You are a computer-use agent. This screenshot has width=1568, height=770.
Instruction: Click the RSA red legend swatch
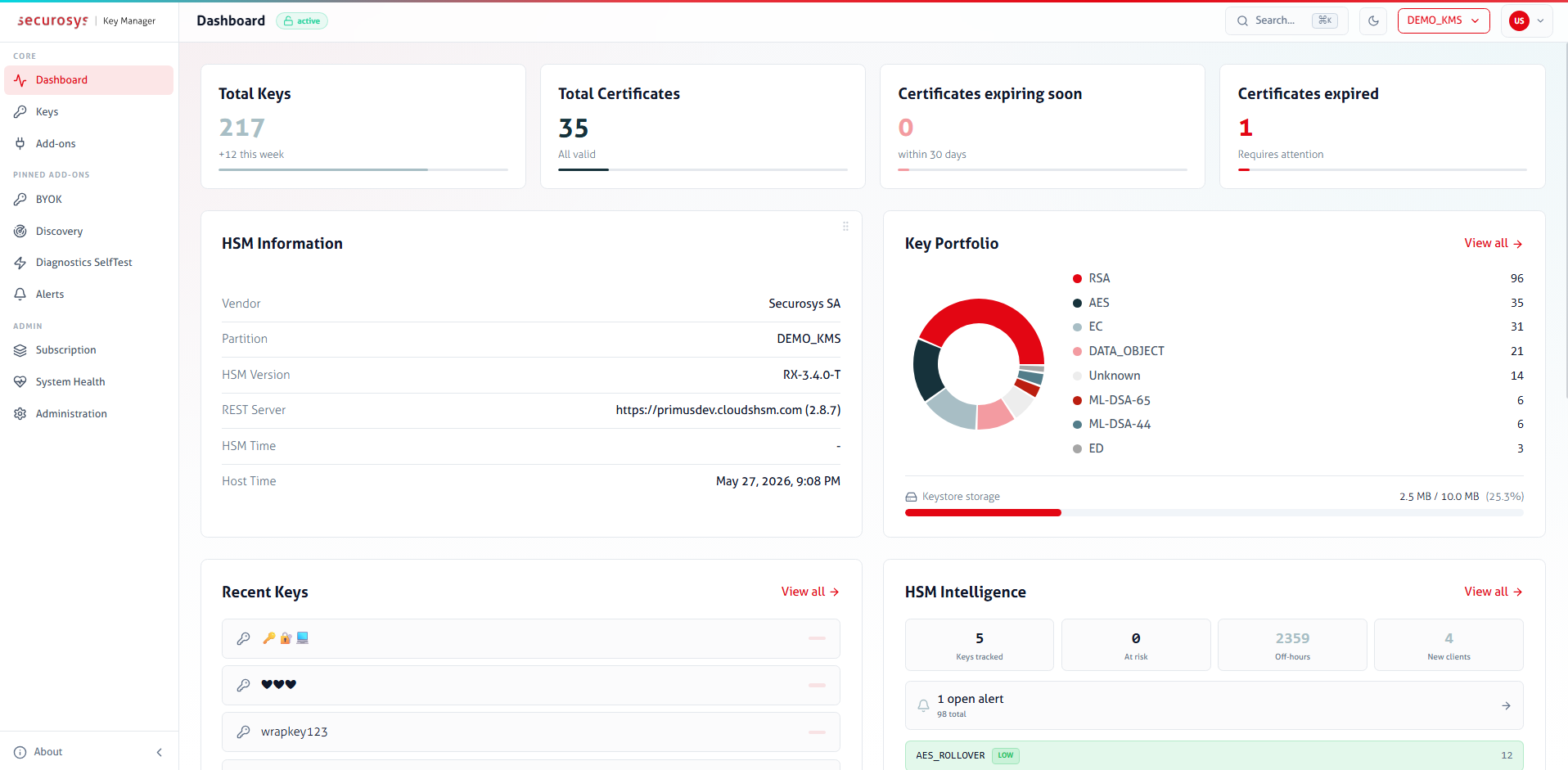1077,279
